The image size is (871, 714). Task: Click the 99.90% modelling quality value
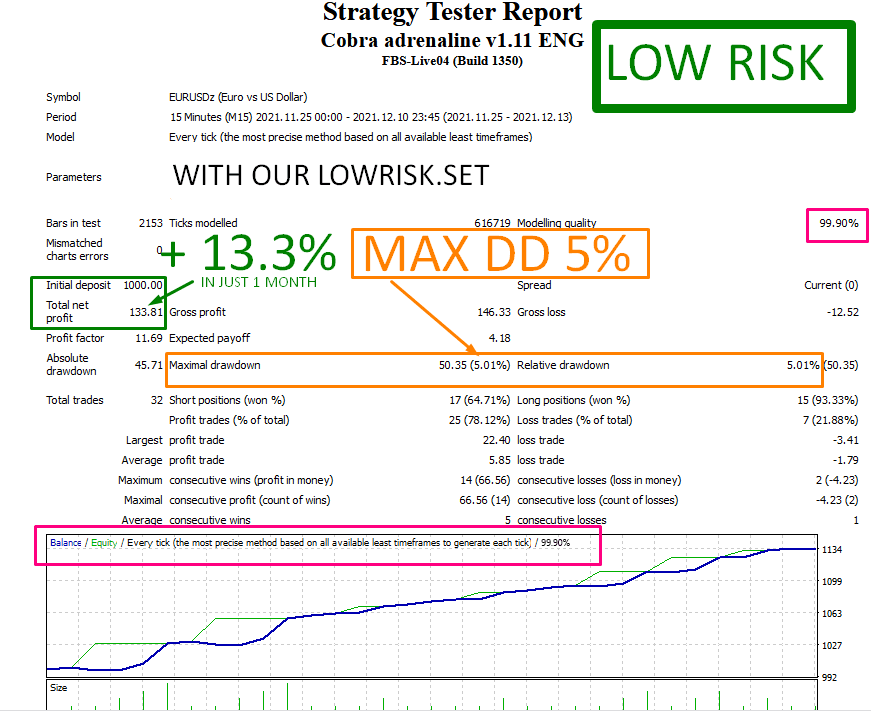(838, 224)
